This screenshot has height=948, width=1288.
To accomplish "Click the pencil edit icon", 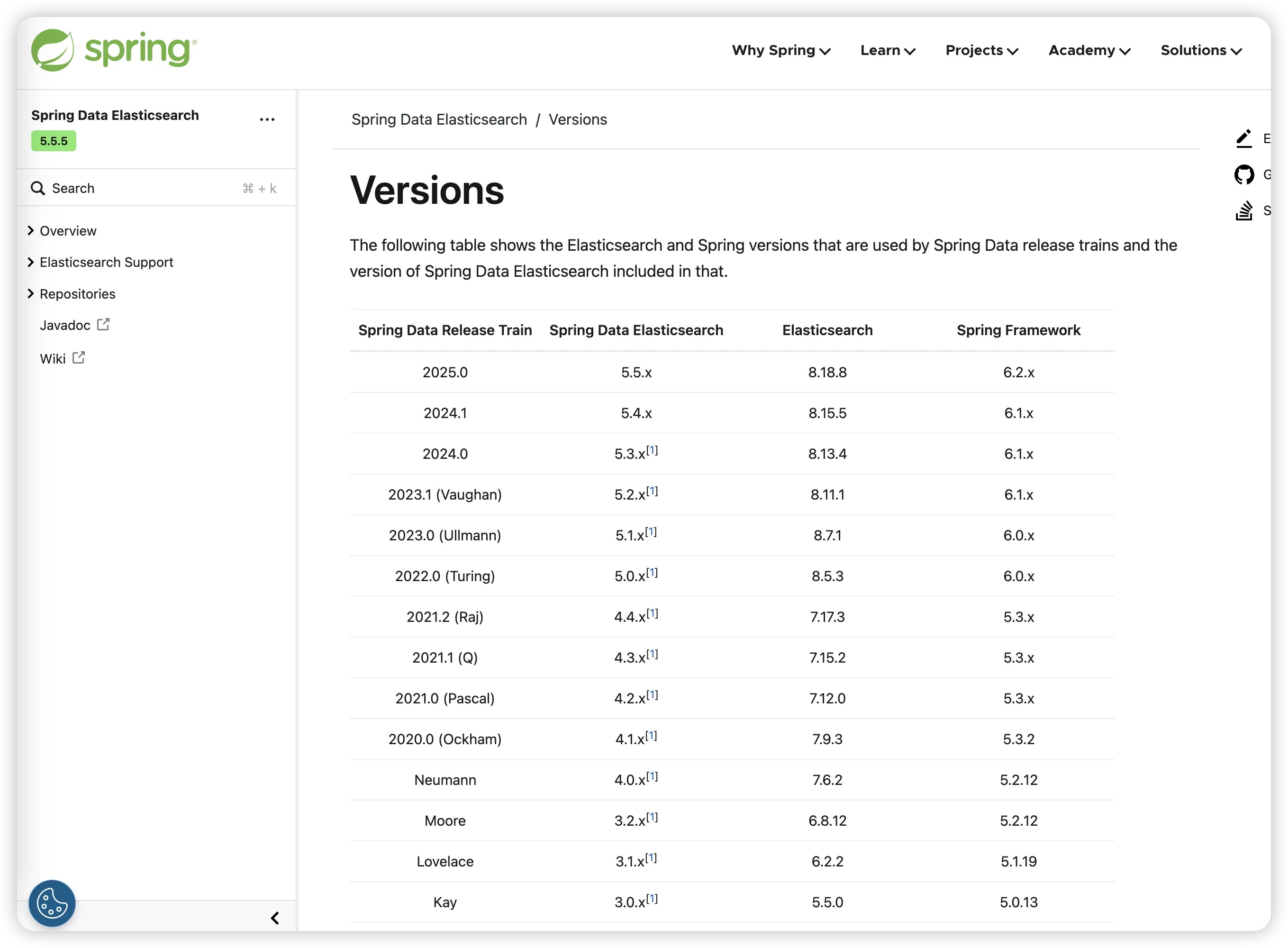I will click(x=1244, y=138).
